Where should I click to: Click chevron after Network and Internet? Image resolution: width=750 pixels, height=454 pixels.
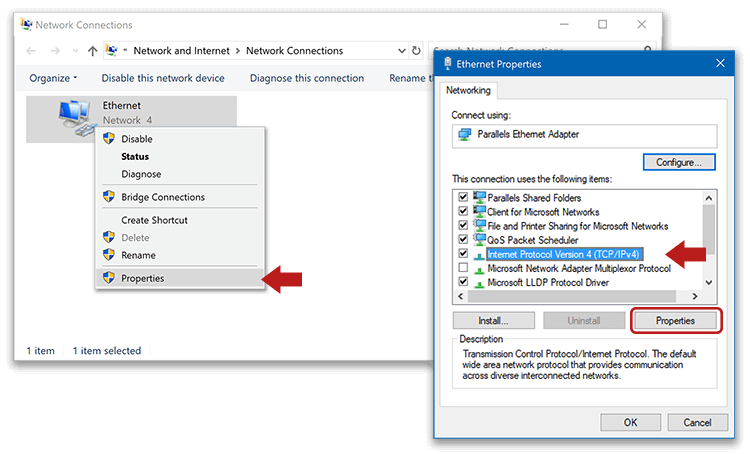238,51
